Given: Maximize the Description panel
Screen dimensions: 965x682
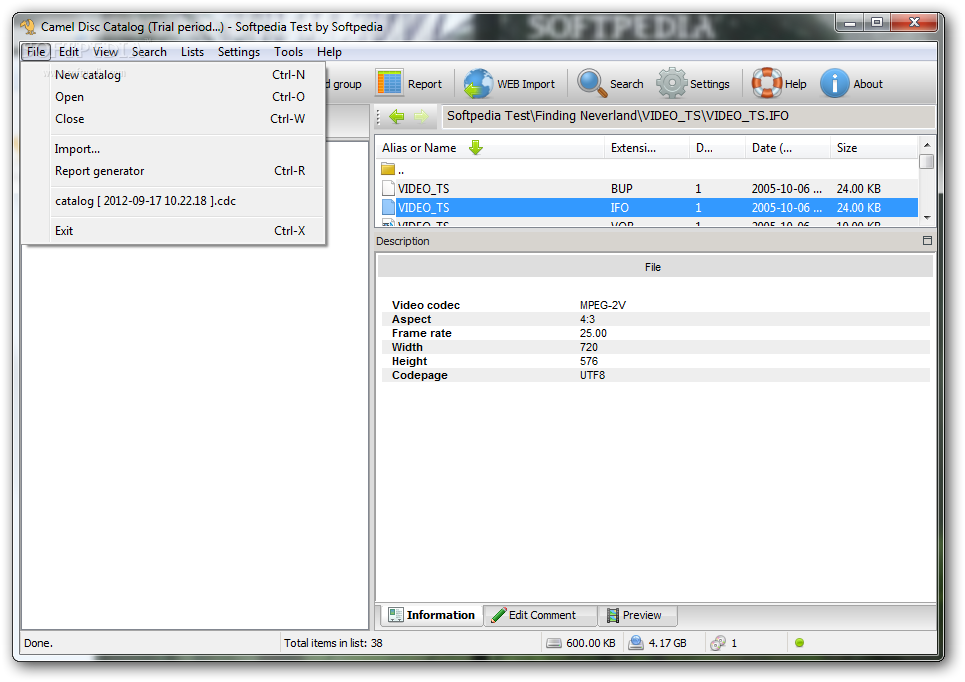Looking at the screenshot, I should [x=927, y=241].
